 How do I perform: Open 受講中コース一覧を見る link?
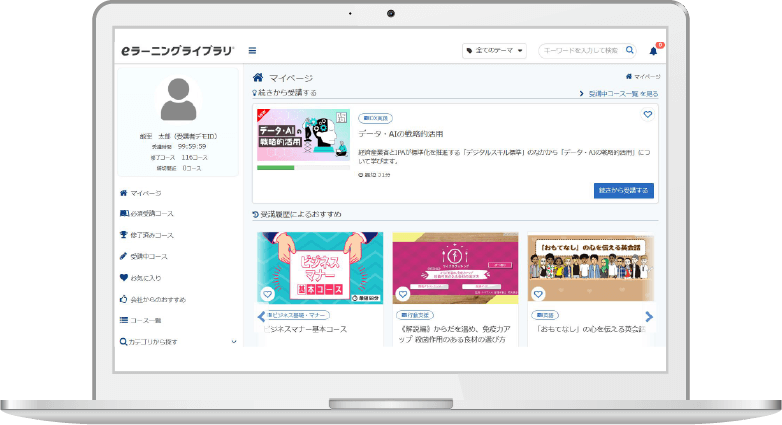pyautogui.click(x=619, y=94)
